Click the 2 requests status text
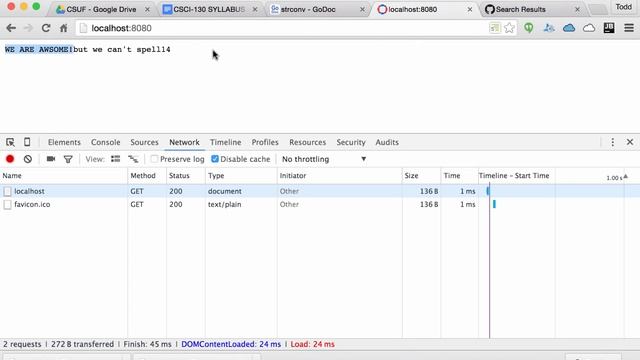Screen dimensions: 640x360 (x=22, y=344)
